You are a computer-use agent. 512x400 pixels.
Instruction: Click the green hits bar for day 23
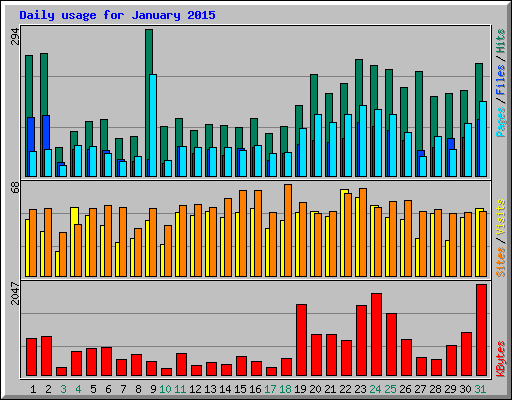(359, 83)
